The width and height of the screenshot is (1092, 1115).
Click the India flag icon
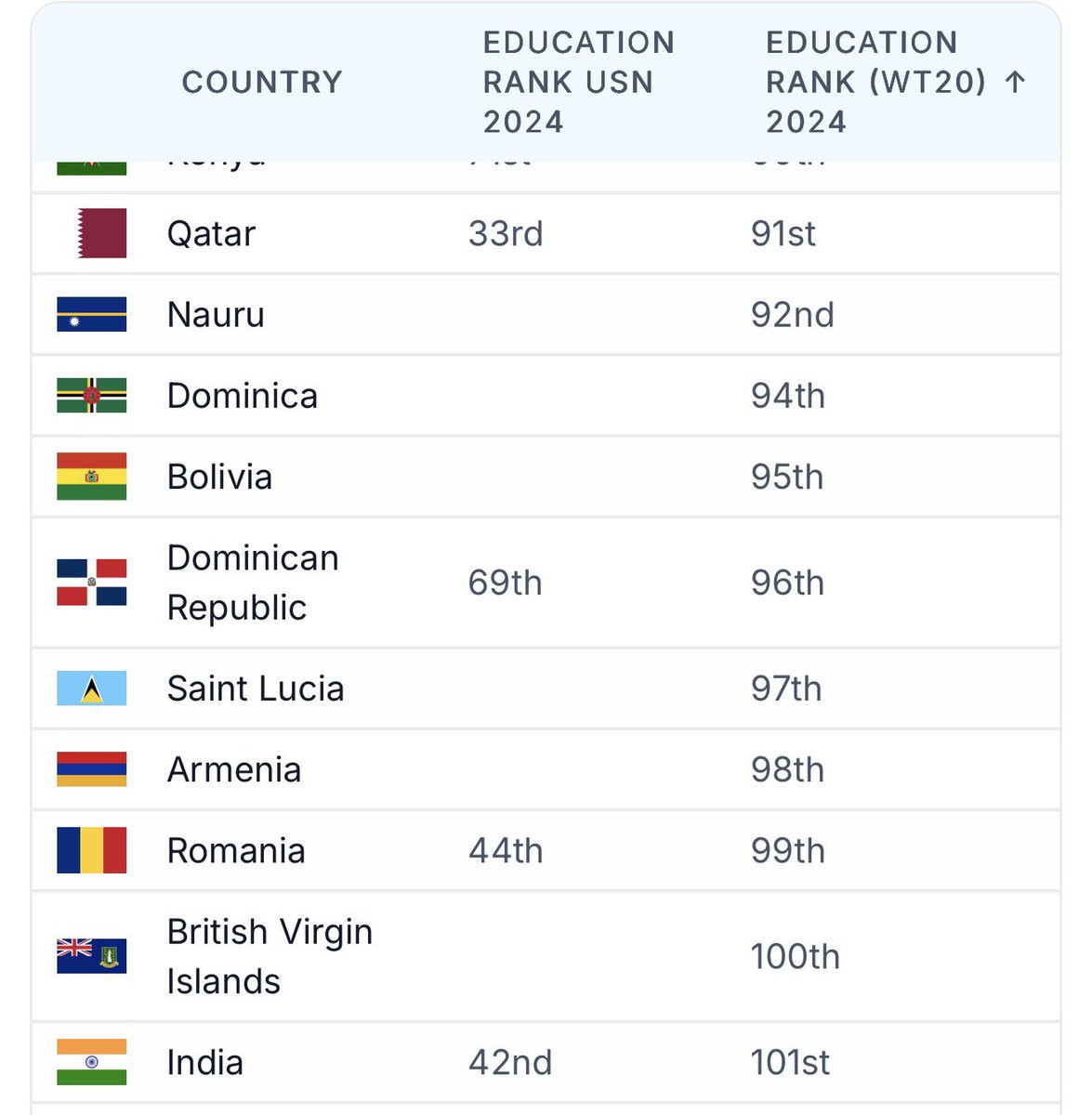[91, 1062]
